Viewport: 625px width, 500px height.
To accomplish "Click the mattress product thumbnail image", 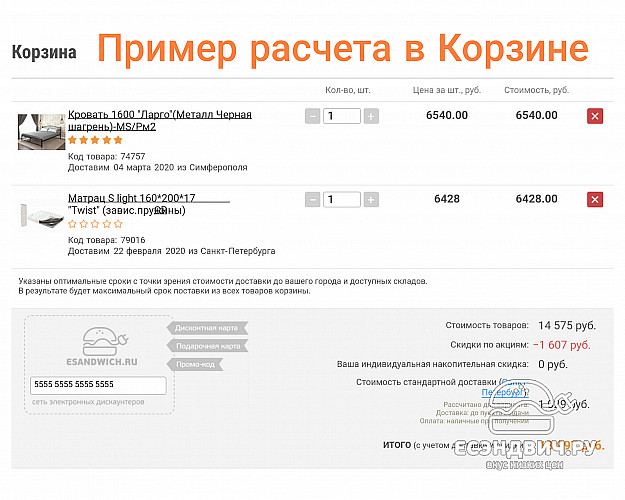I will (x=41, y=215).
